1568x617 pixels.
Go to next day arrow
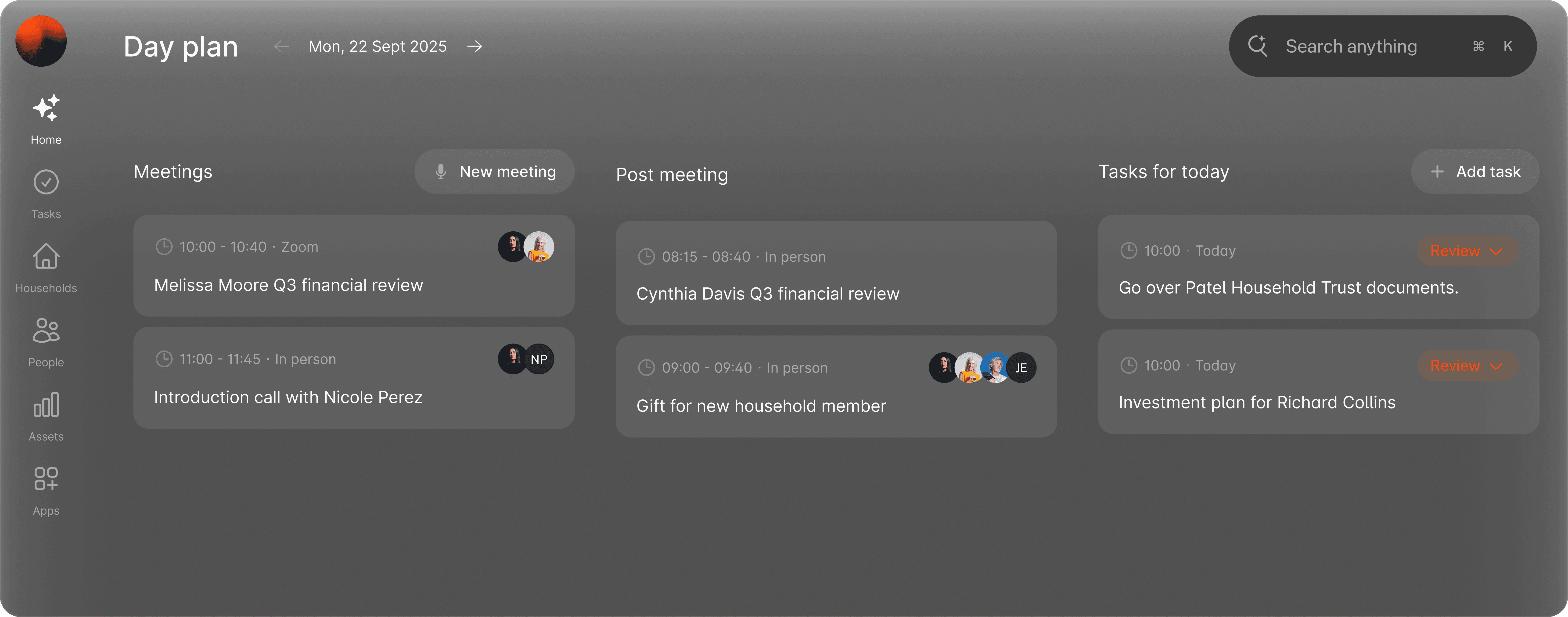475,46
